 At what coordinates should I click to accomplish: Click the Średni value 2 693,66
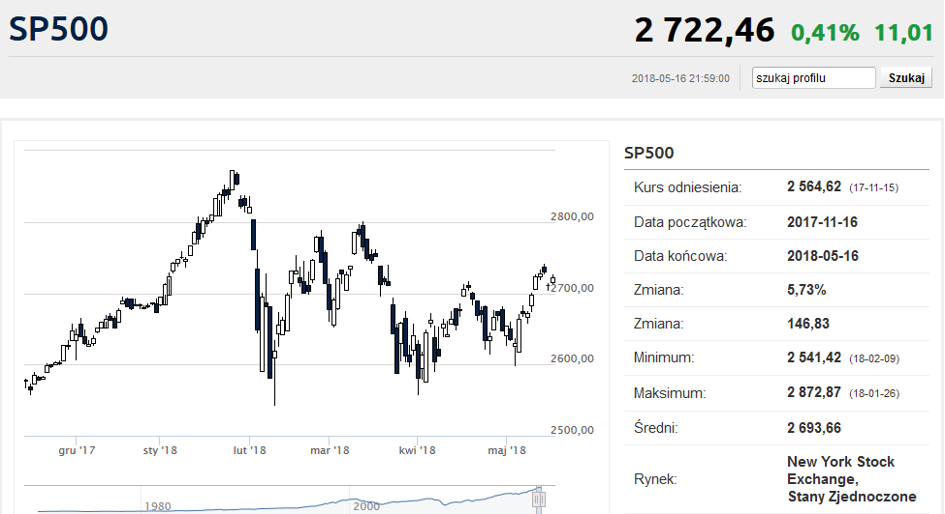pyautogui.click(x=815, y=428)
